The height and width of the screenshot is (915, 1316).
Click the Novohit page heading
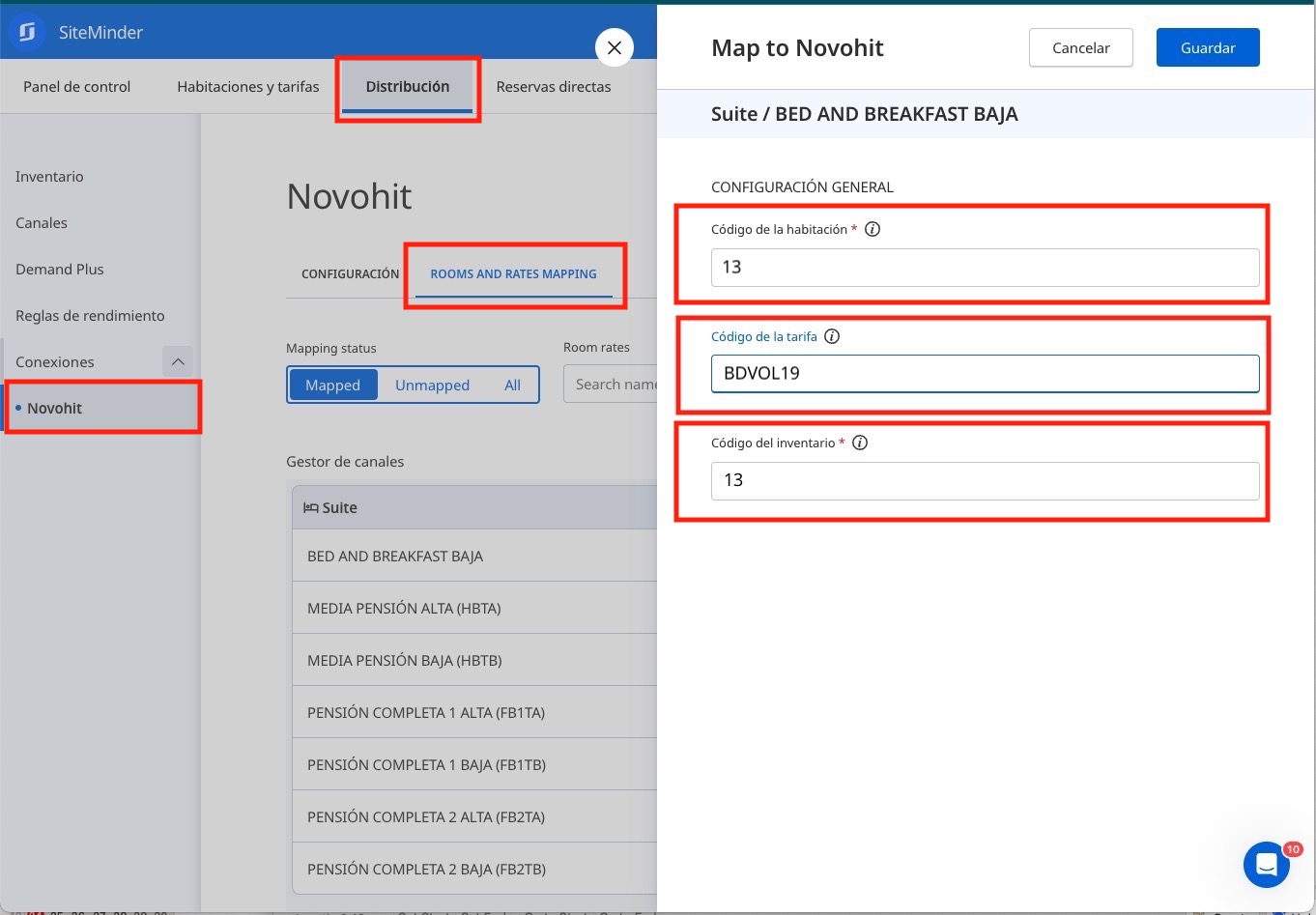tap(350, 196)
